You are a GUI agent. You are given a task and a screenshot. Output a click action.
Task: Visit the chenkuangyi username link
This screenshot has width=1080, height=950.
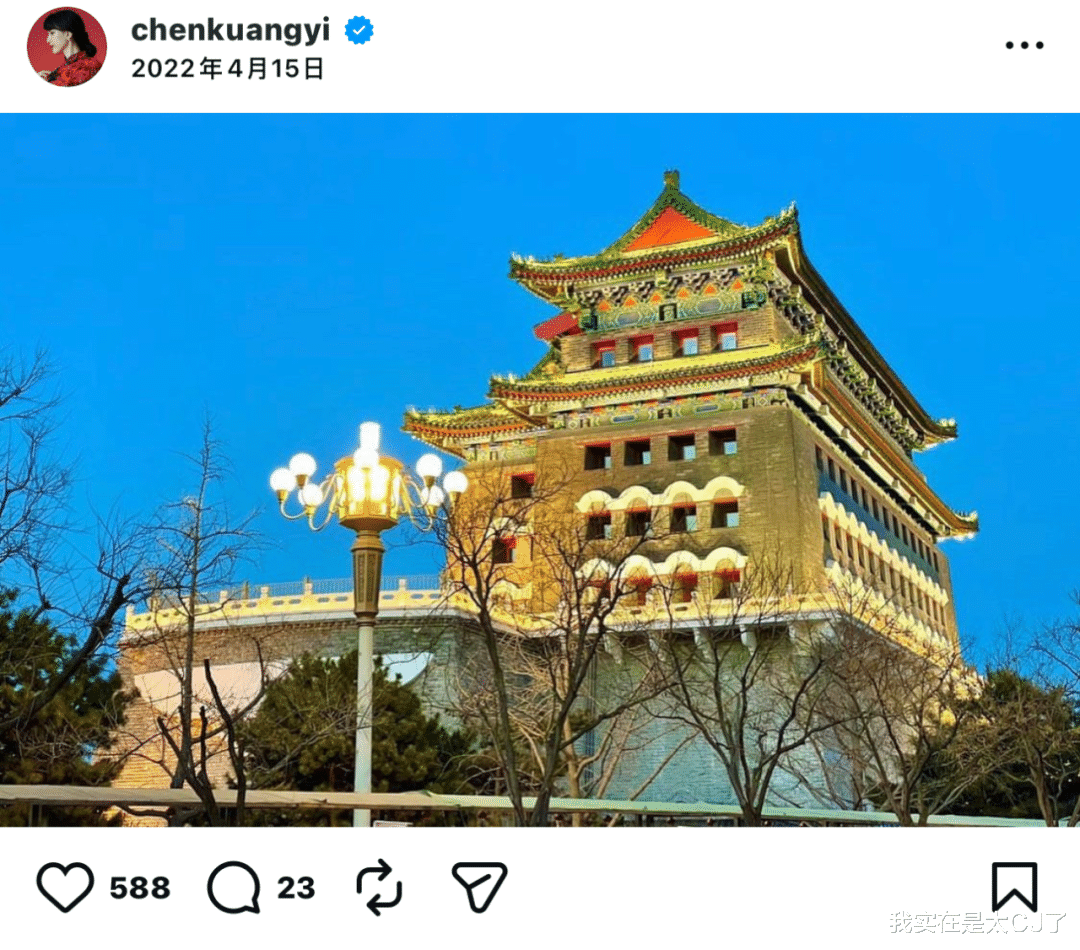click(x=230, y=30)
